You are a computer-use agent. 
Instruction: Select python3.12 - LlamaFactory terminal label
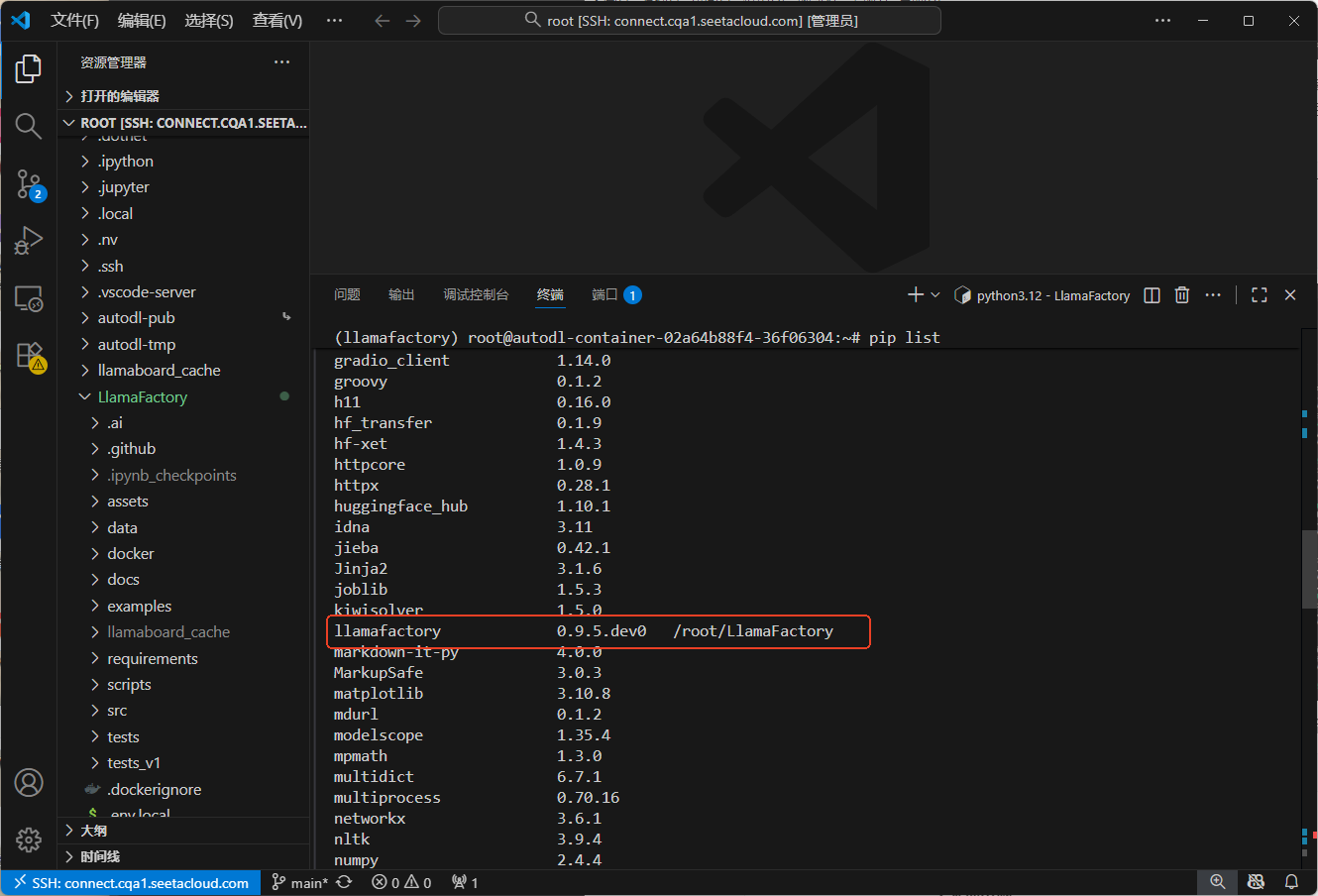[x=1043, y=295]
